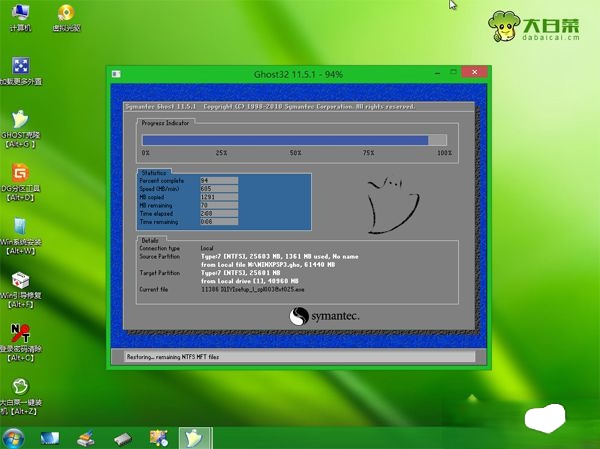Click the MB copied value 1291

[219, 197]
